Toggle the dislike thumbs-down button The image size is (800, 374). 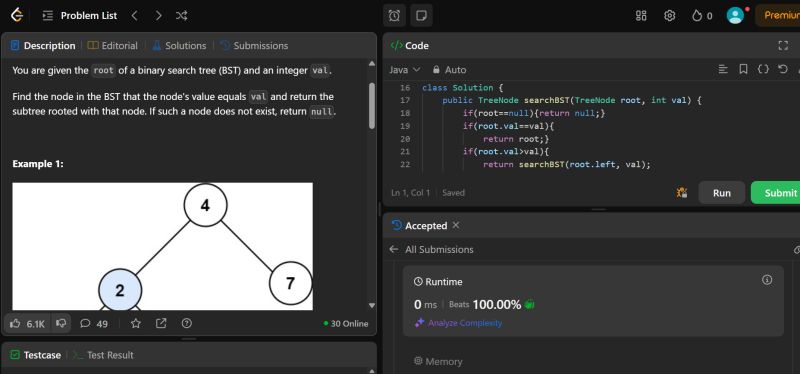tap(61, 323)
